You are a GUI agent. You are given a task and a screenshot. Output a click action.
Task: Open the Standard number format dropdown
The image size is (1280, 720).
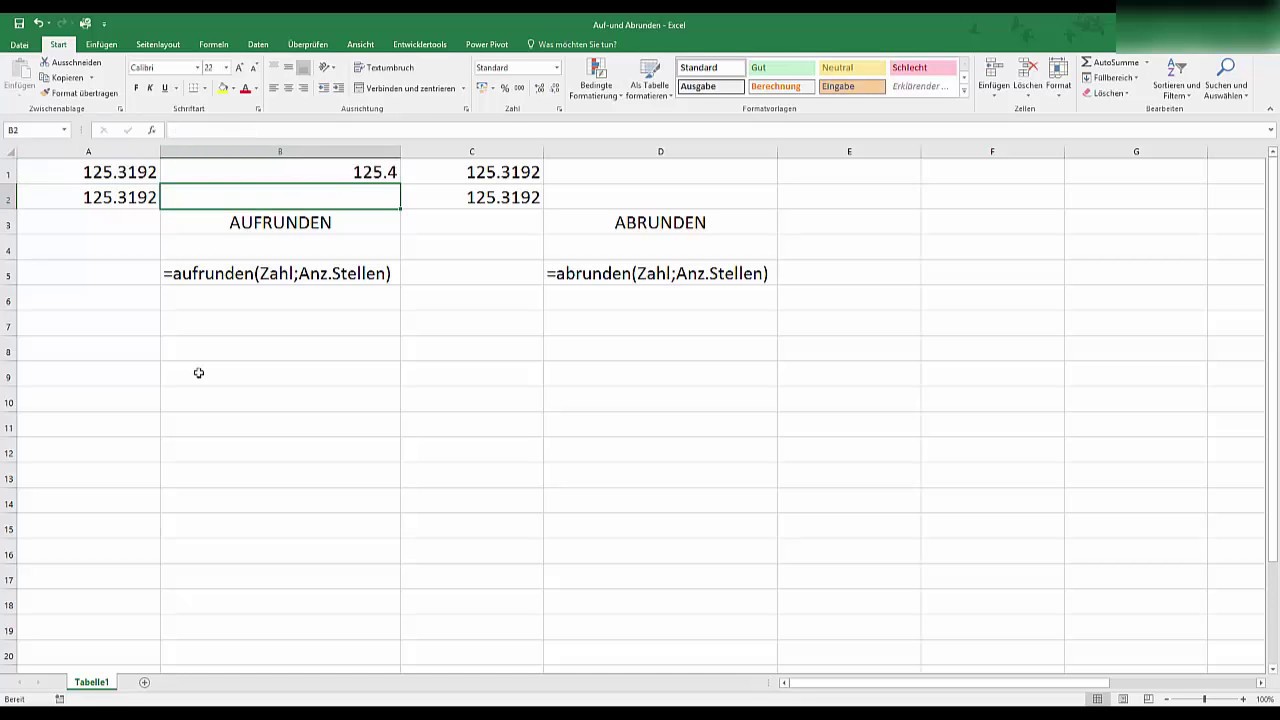557,67
